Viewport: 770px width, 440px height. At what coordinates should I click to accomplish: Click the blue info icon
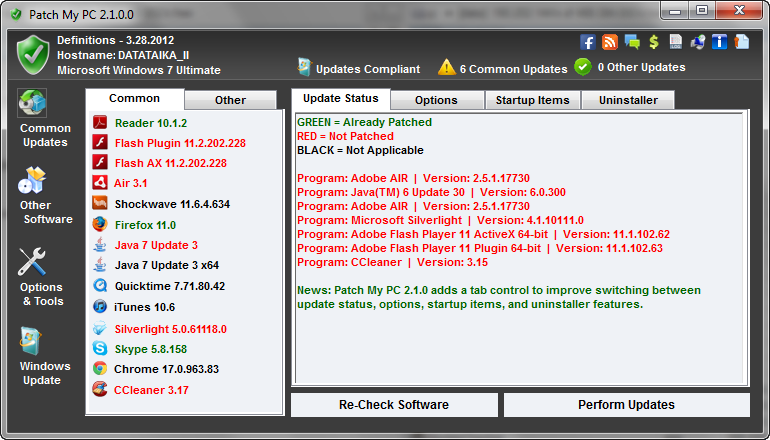(x=719, y=42)
